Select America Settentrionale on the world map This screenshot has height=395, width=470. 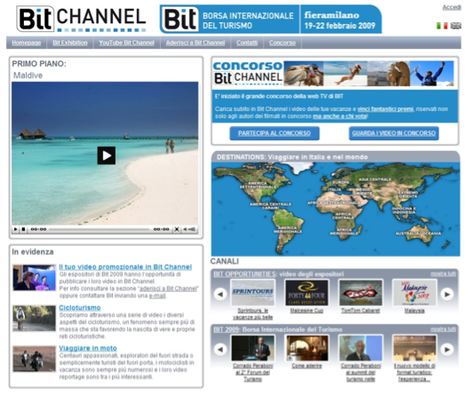click(x=258, y=185)
